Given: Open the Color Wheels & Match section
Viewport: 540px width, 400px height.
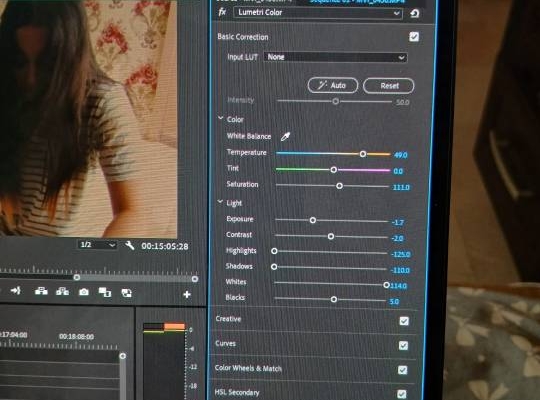Looking at the screenshot, I should click(x=248, y=368).
